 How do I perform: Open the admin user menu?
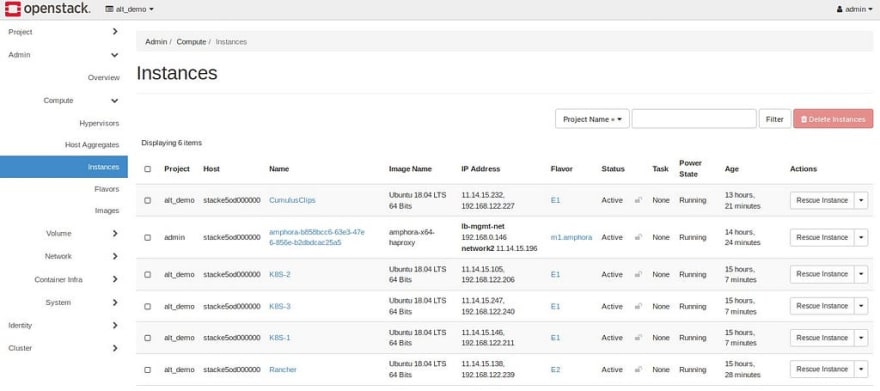coord(854,9)
